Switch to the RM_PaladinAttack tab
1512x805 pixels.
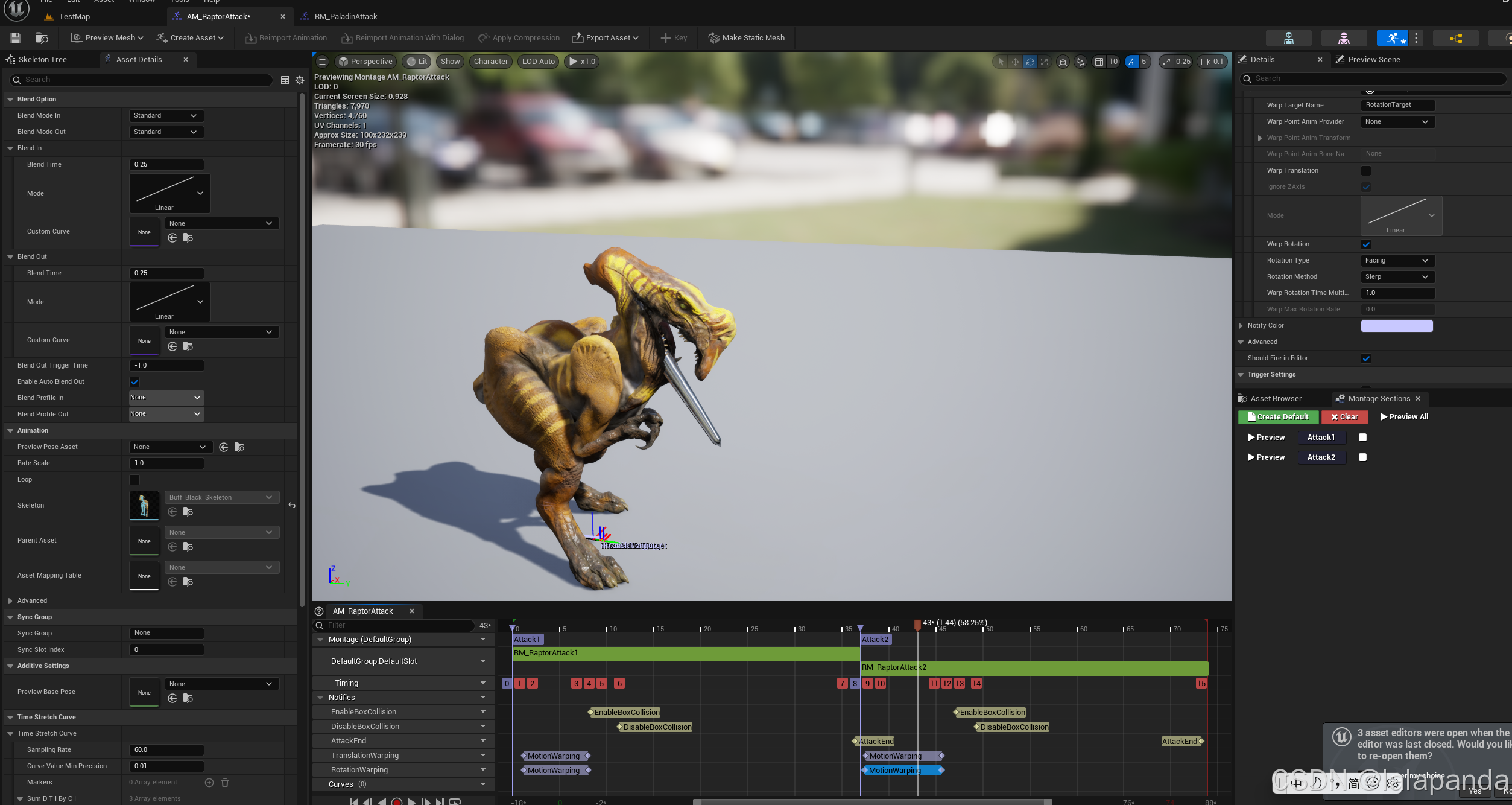coord(345,17)
